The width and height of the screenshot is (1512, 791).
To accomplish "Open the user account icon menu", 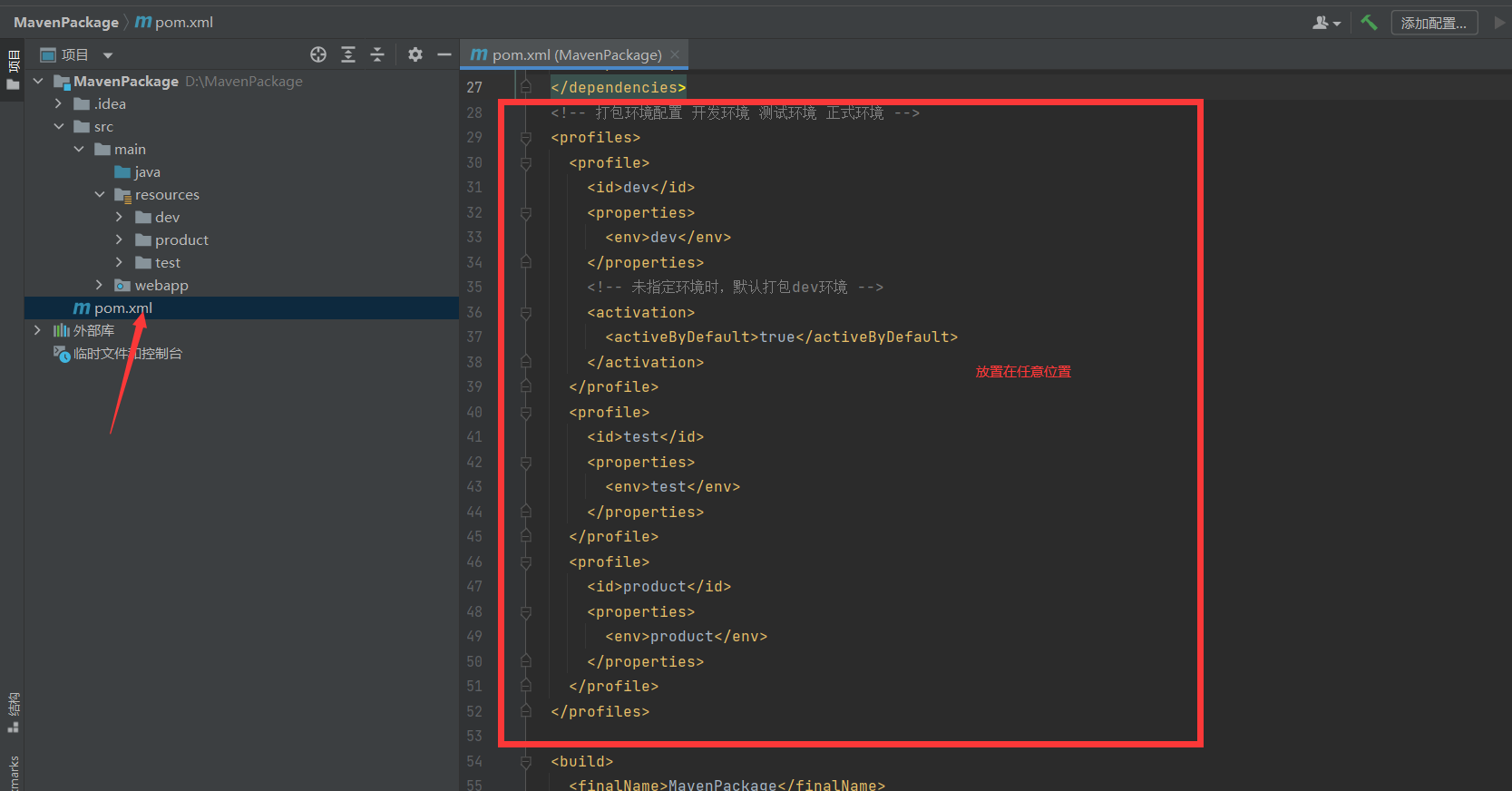I will click(1326, 23).
